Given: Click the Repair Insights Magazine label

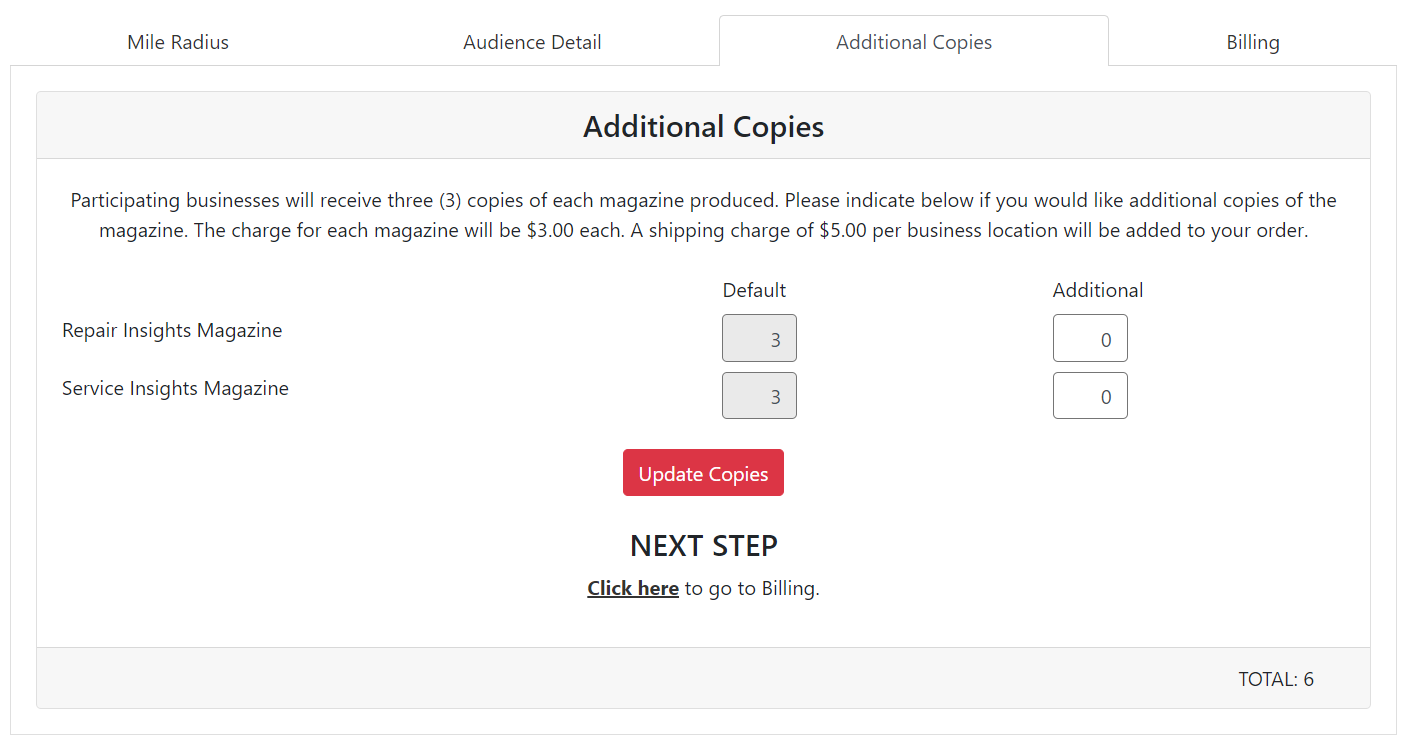Looking at the screenshot, I should (172, 330).
